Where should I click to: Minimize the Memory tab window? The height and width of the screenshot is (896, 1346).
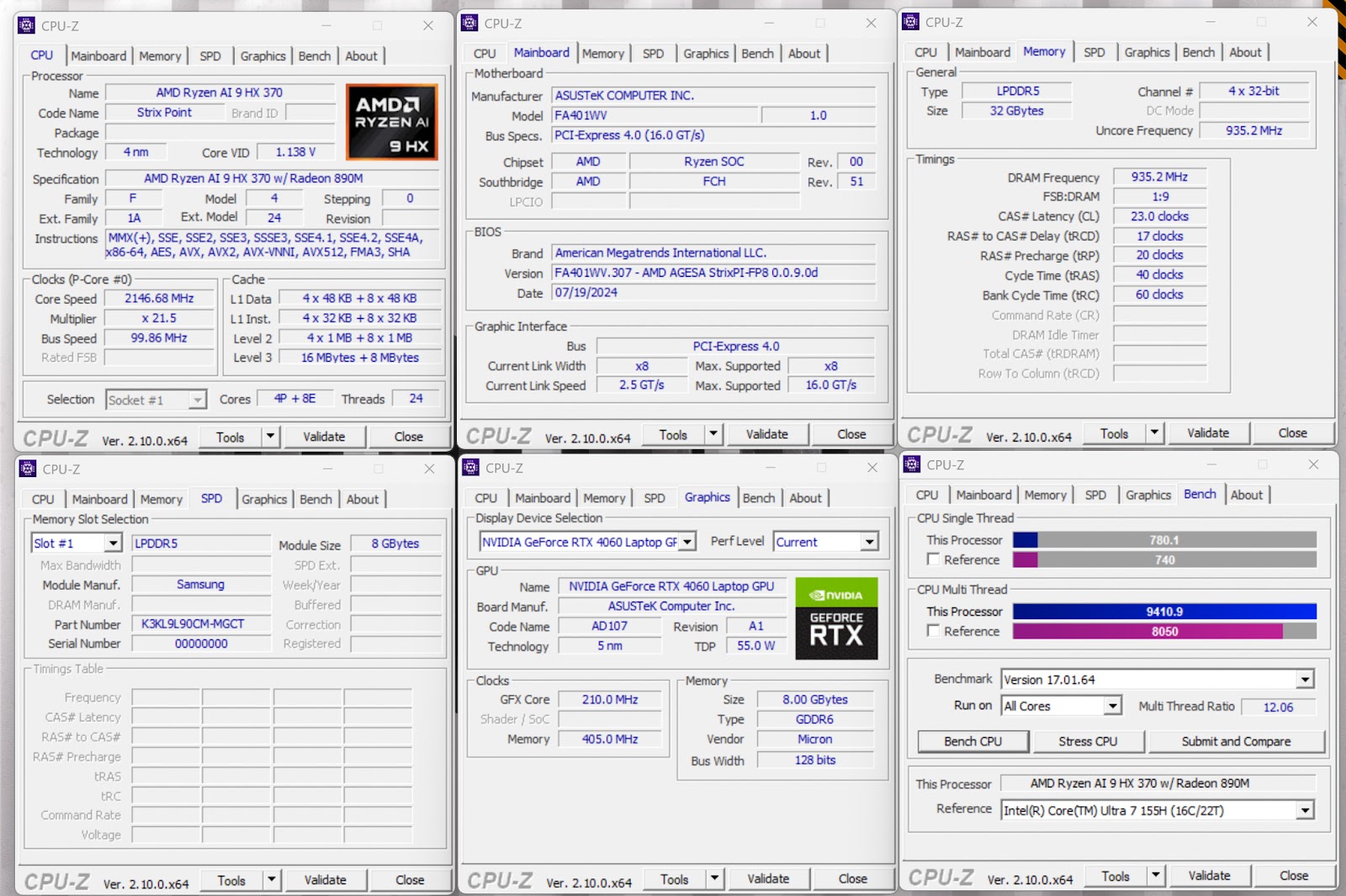pos(1211,22)
